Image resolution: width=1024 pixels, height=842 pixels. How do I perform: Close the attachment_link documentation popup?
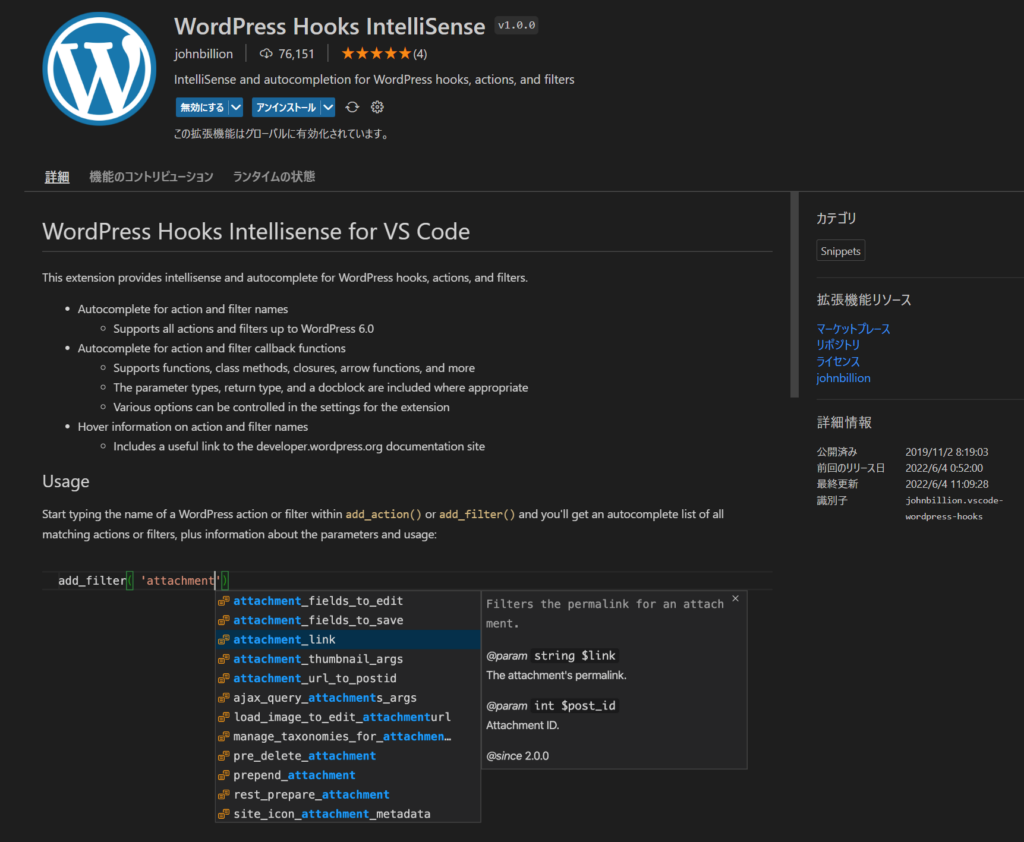click(x=735, y=599)
